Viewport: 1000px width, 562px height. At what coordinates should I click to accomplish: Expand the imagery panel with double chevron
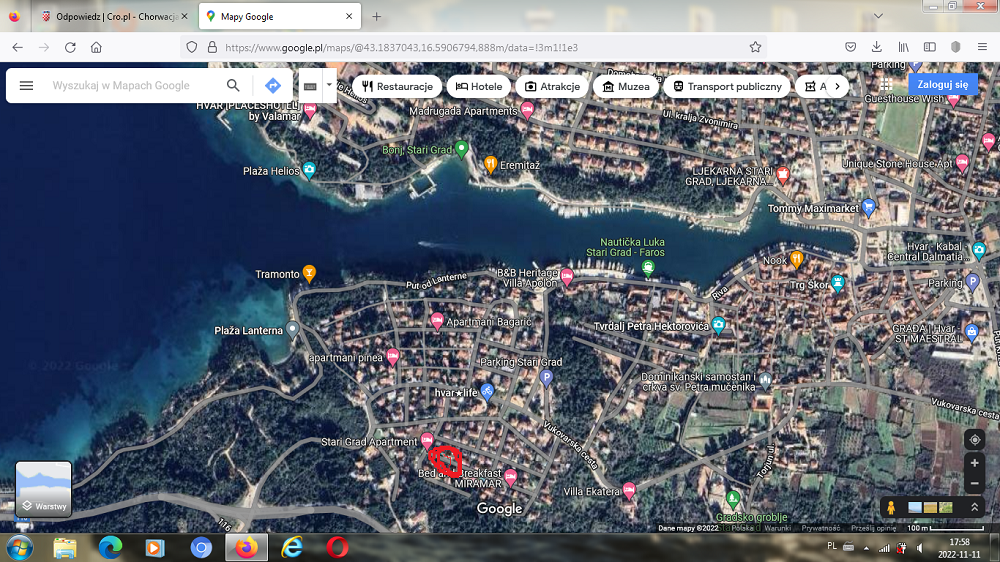click(x=974, y=508)
